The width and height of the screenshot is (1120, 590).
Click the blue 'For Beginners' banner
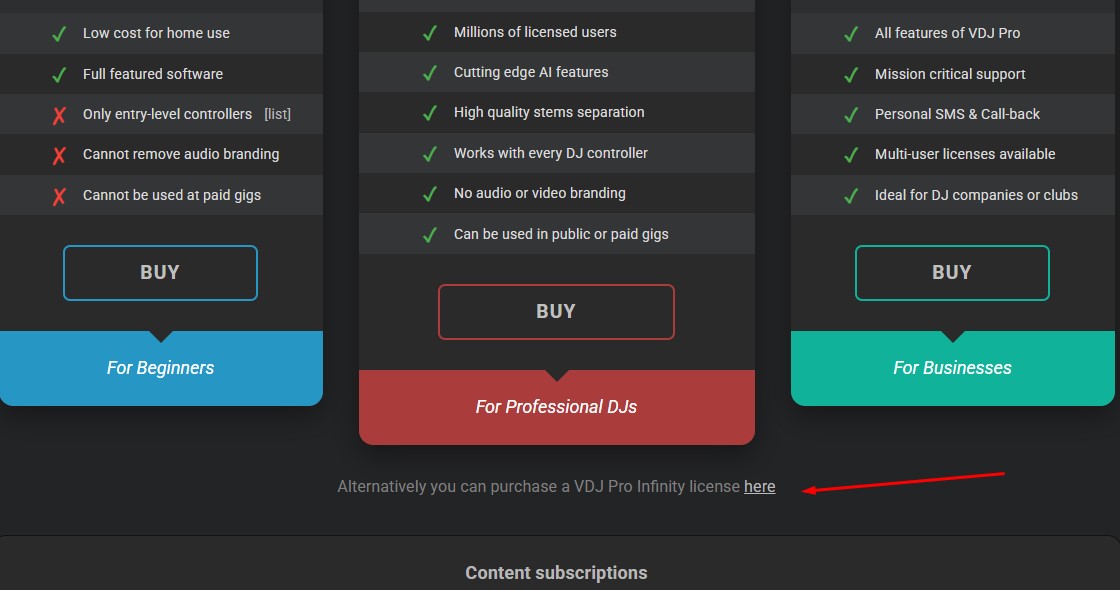[160, 368]
